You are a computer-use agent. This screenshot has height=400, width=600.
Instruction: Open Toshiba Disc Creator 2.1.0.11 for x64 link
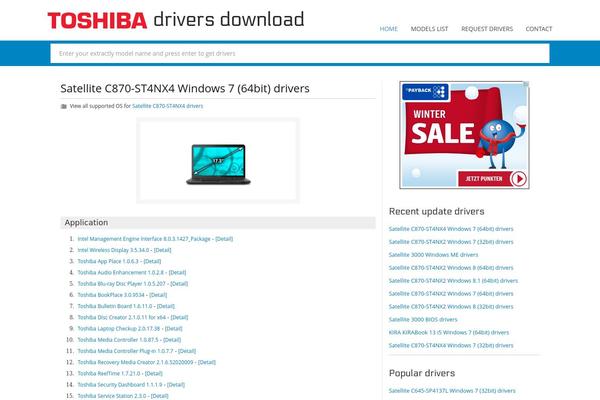coord(122,317)
